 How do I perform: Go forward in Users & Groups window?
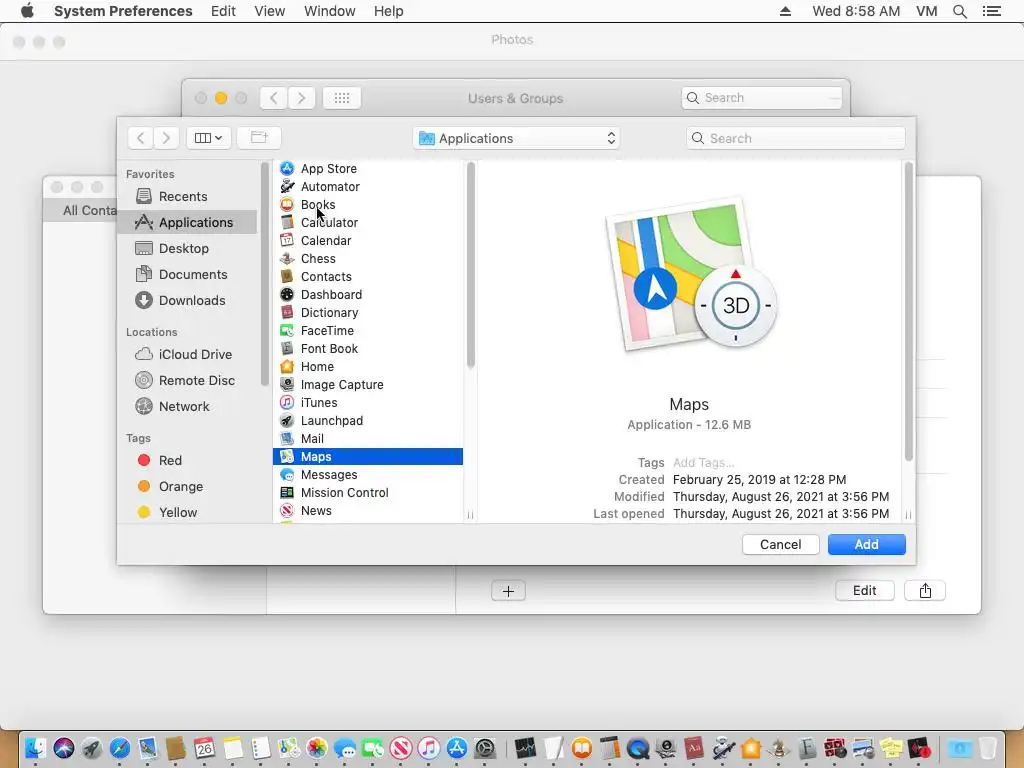coord(301,98)
